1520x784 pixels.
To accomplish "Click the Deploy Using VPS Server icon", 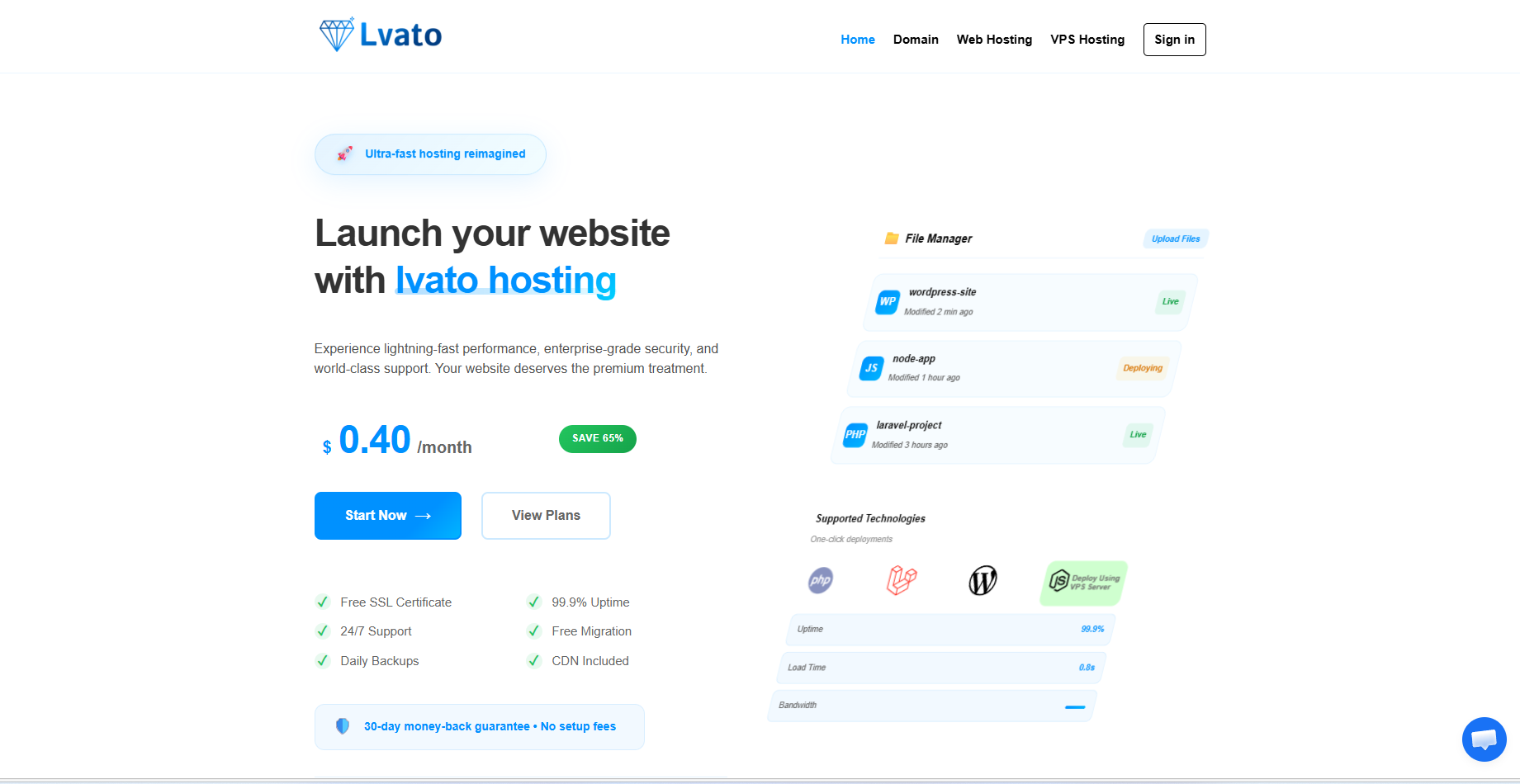I will tap(1082, 583).
